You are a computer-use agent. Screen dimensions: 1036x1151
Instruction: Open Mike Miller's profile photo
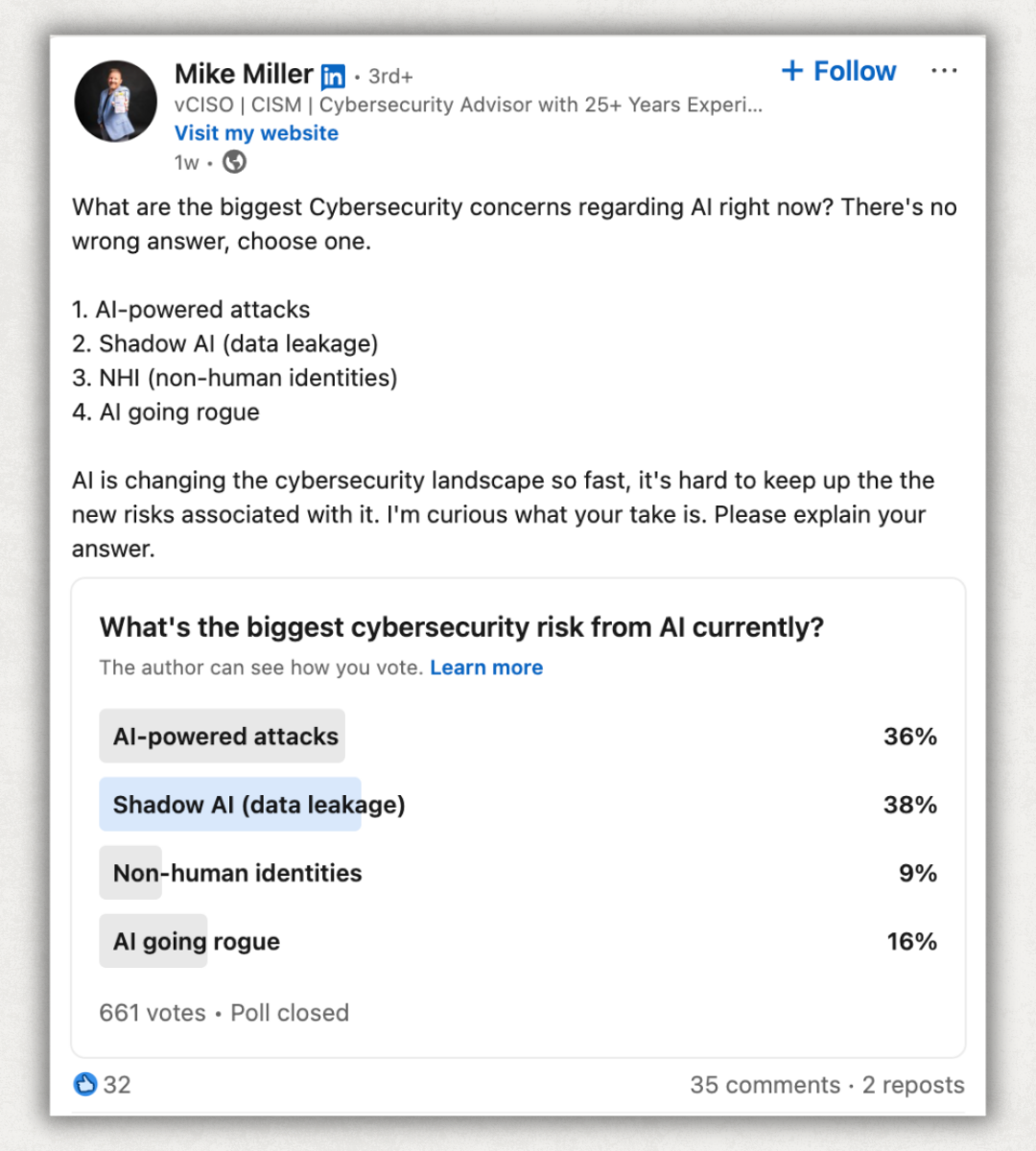[116, 102]
